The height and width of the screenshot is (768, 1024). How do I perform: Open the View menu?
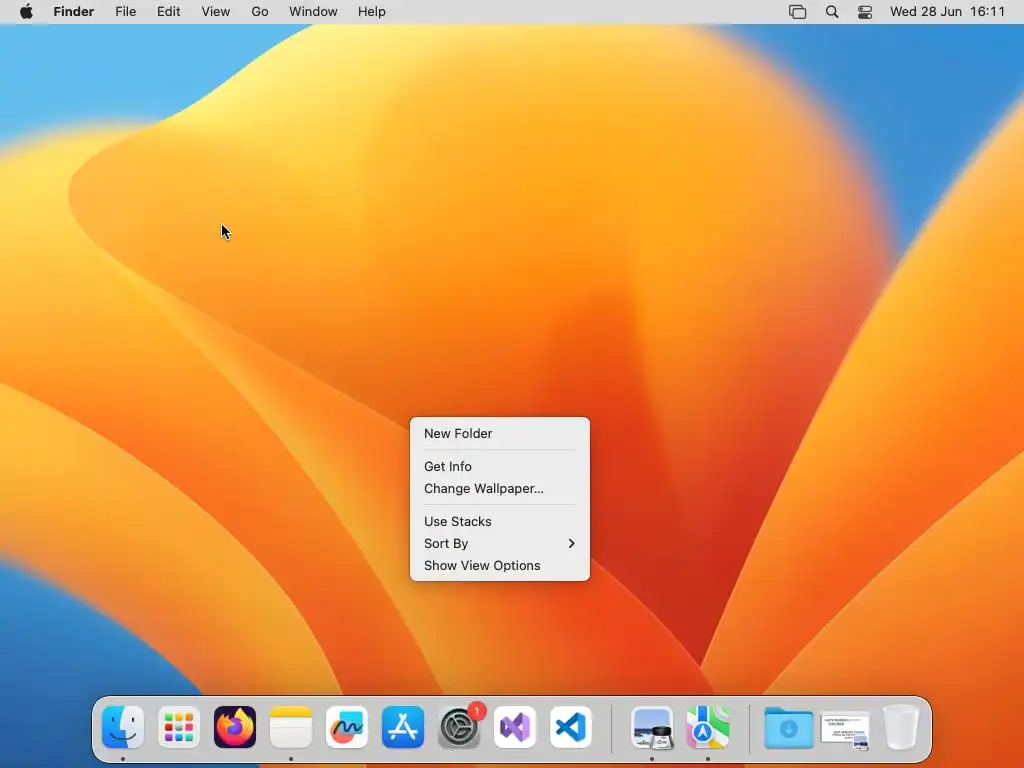(x=216, y=12)
